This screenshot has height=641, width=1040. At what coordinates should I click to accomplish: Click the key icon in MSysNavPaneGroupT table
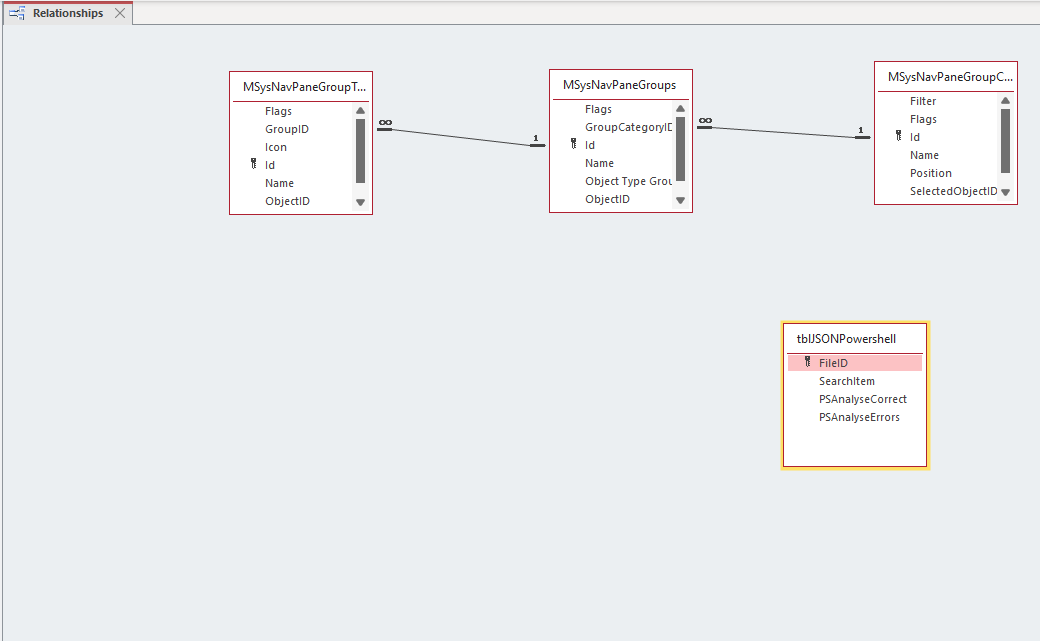pos(253,164)
